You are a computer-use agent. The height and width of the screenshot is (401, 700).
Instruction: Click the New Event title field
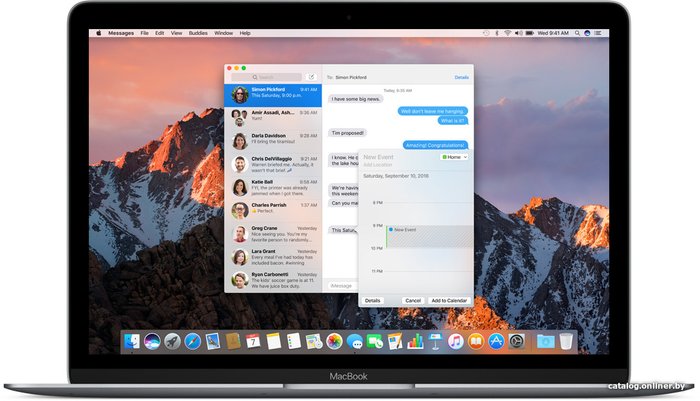pos(378,157)
